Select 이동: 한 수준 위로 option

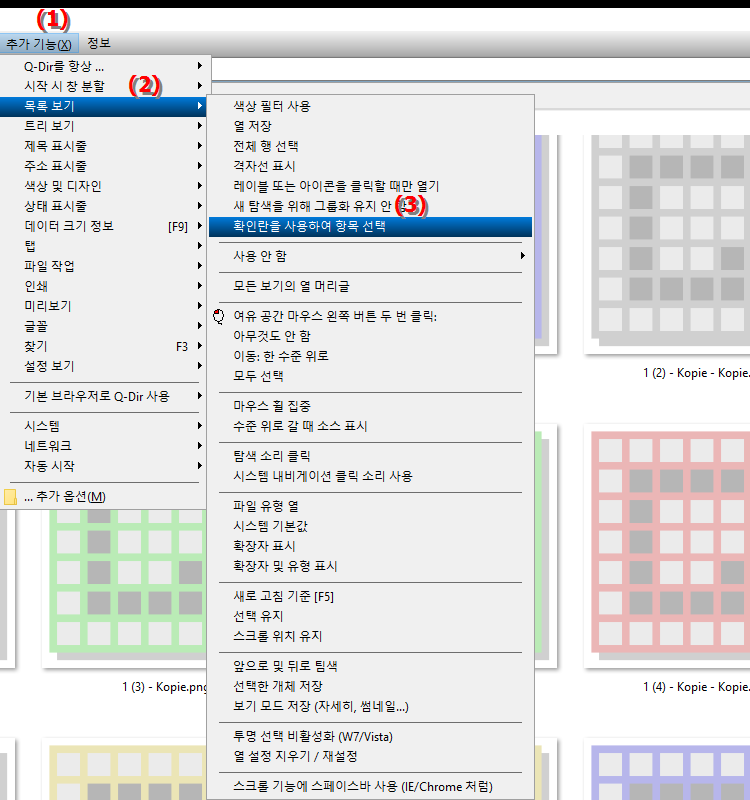point(370,356)
